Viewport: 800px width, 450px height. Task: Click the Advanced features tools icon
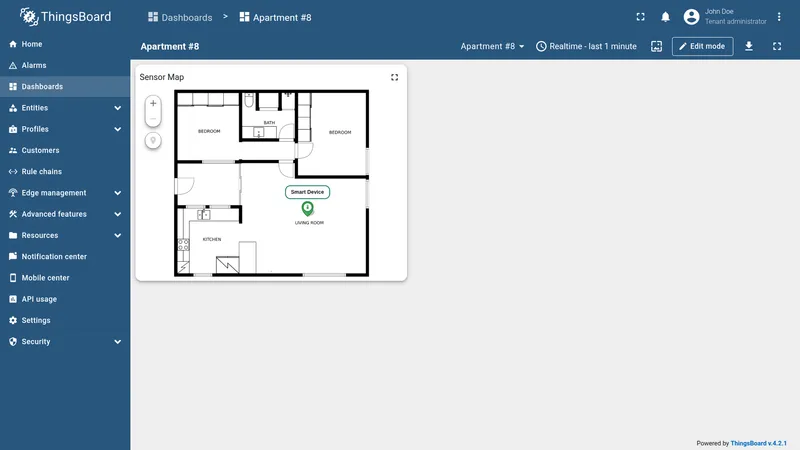(x=13, y=214)
